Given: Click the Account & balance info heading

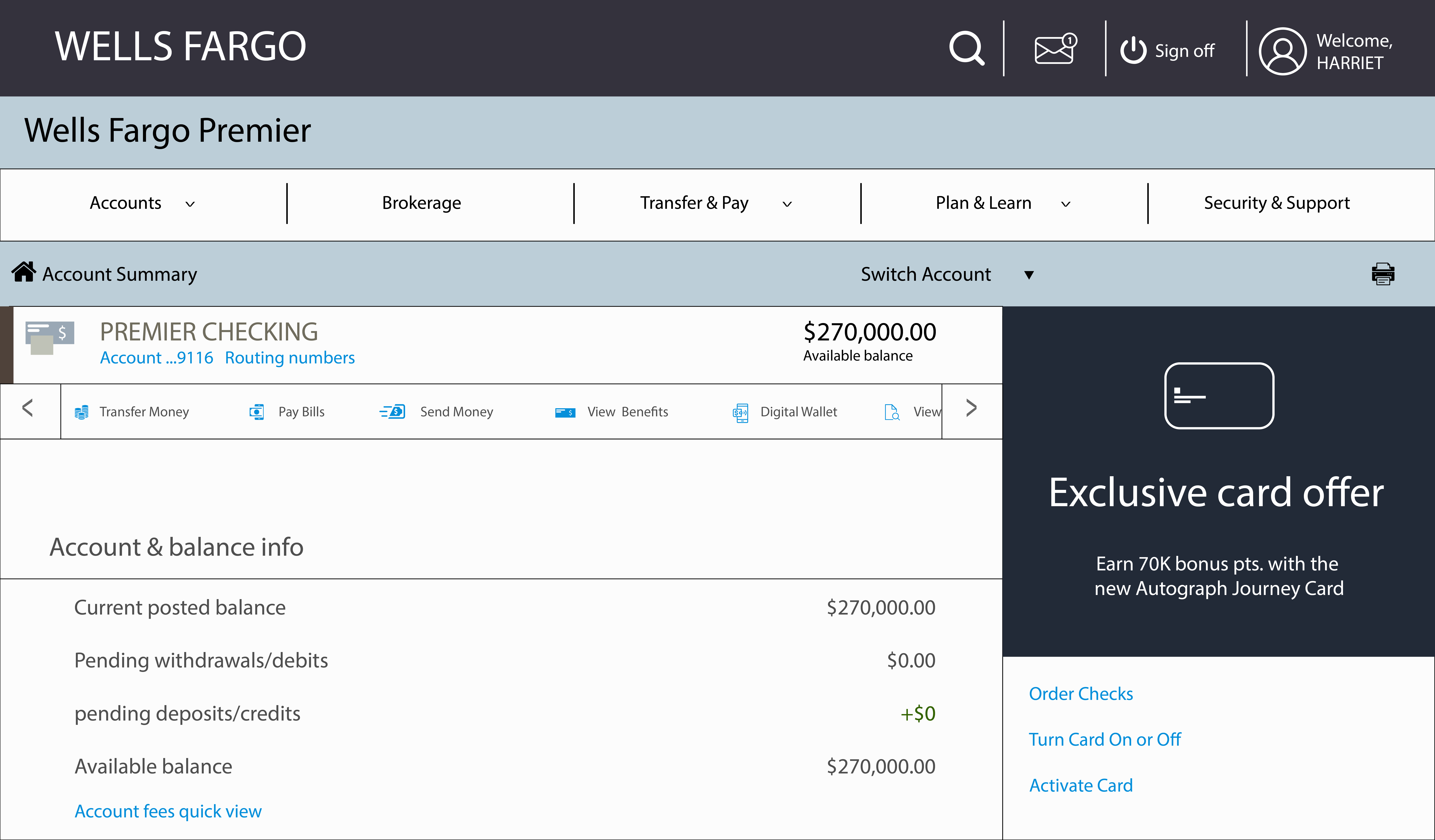Looking at the screenshot, I should click(177, 547).
